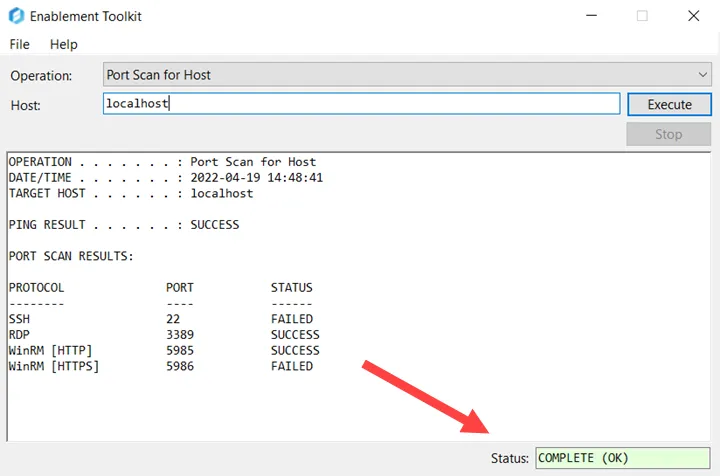Click the SUCCESS status for port 5985

(295, 351)
